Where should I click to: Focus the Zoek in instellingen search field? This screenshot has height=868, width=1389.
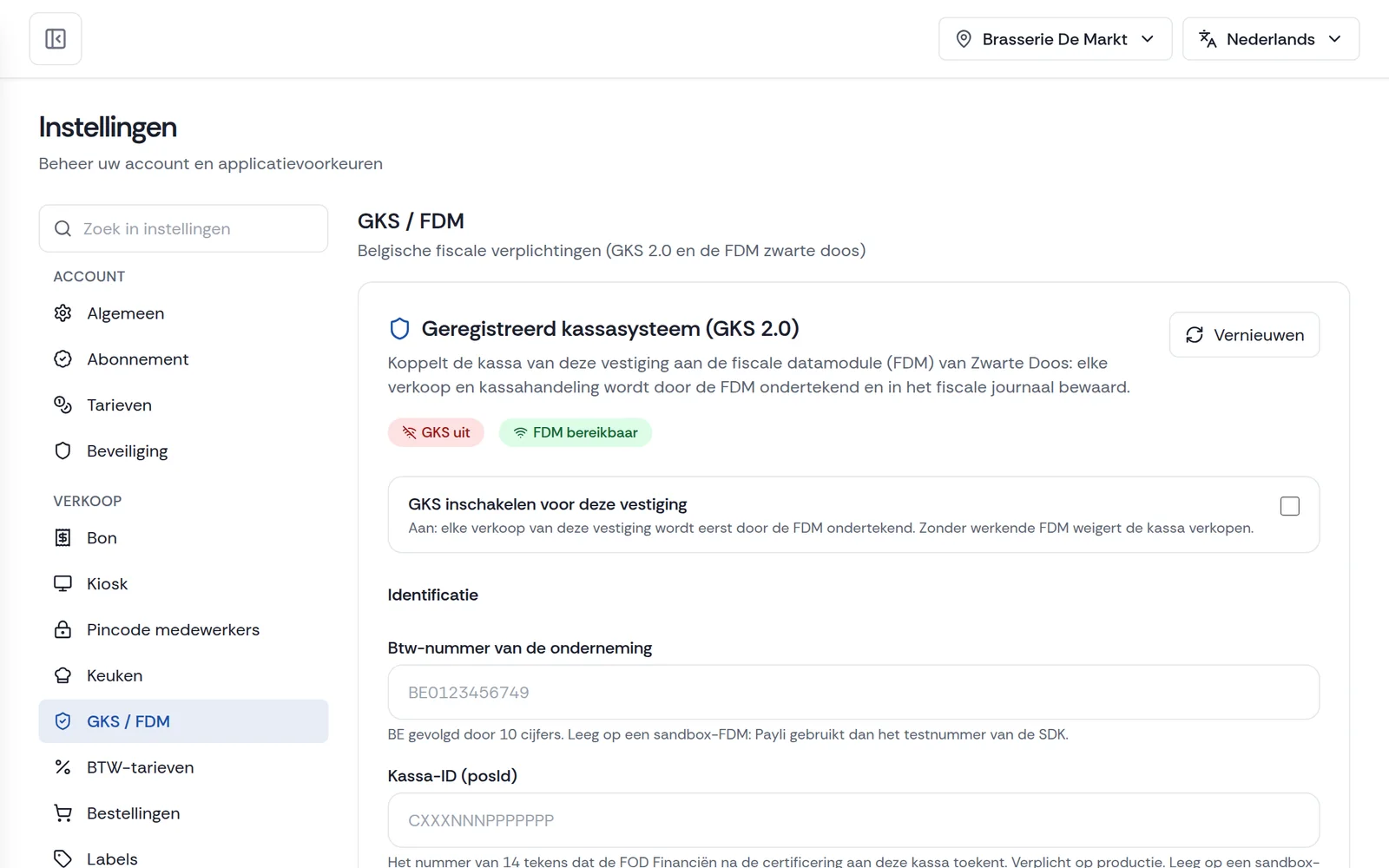(183, 228)
